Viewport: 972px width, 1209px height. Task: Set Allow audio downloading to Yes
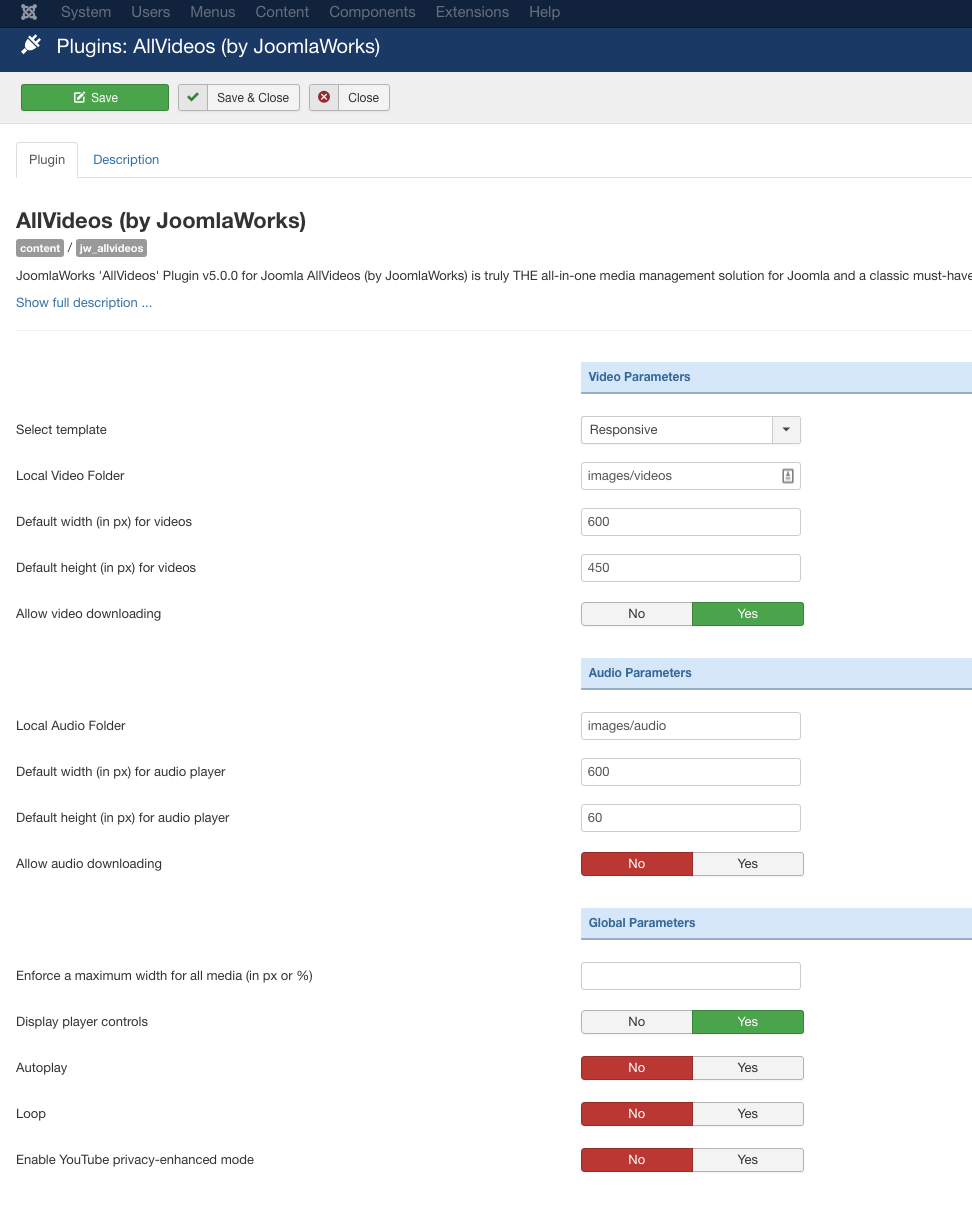pyautogui.click(x=748, y=864)
